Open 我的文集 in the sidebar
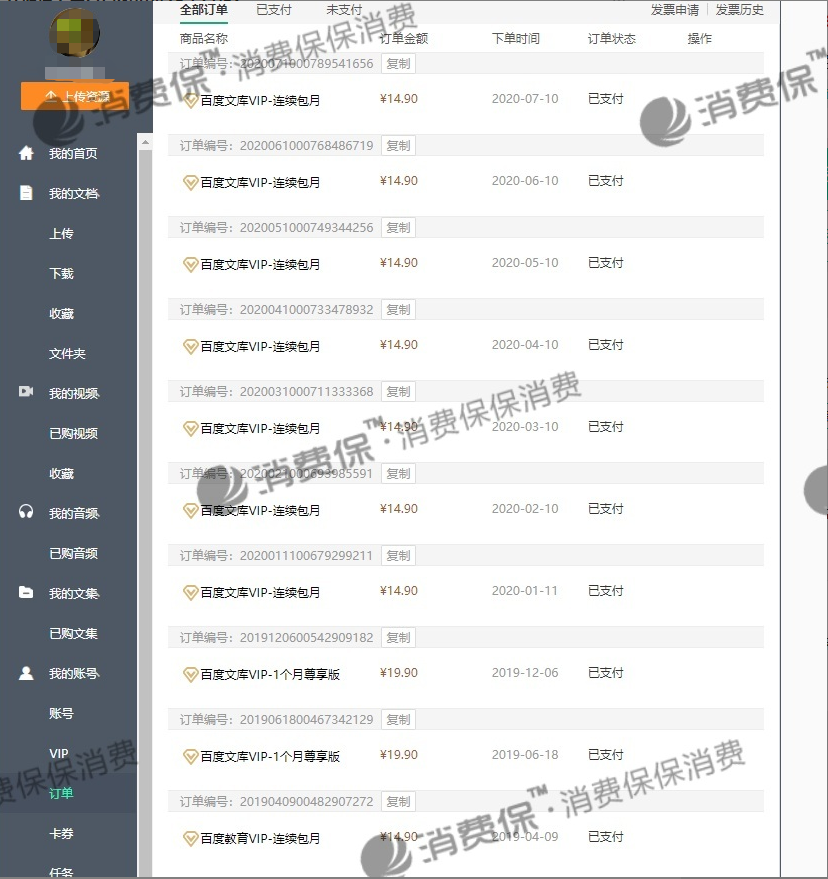 click(x=73, y=593)
